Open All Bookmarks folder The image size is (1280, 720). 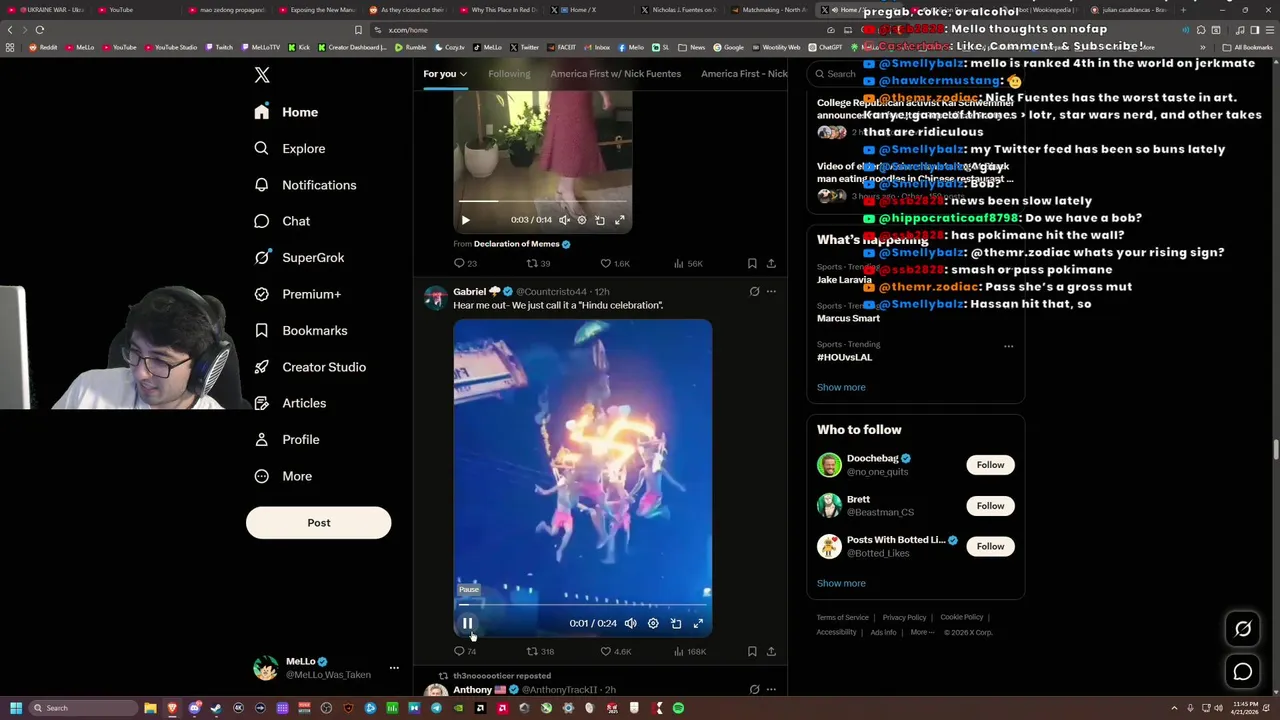[1248, 47]
